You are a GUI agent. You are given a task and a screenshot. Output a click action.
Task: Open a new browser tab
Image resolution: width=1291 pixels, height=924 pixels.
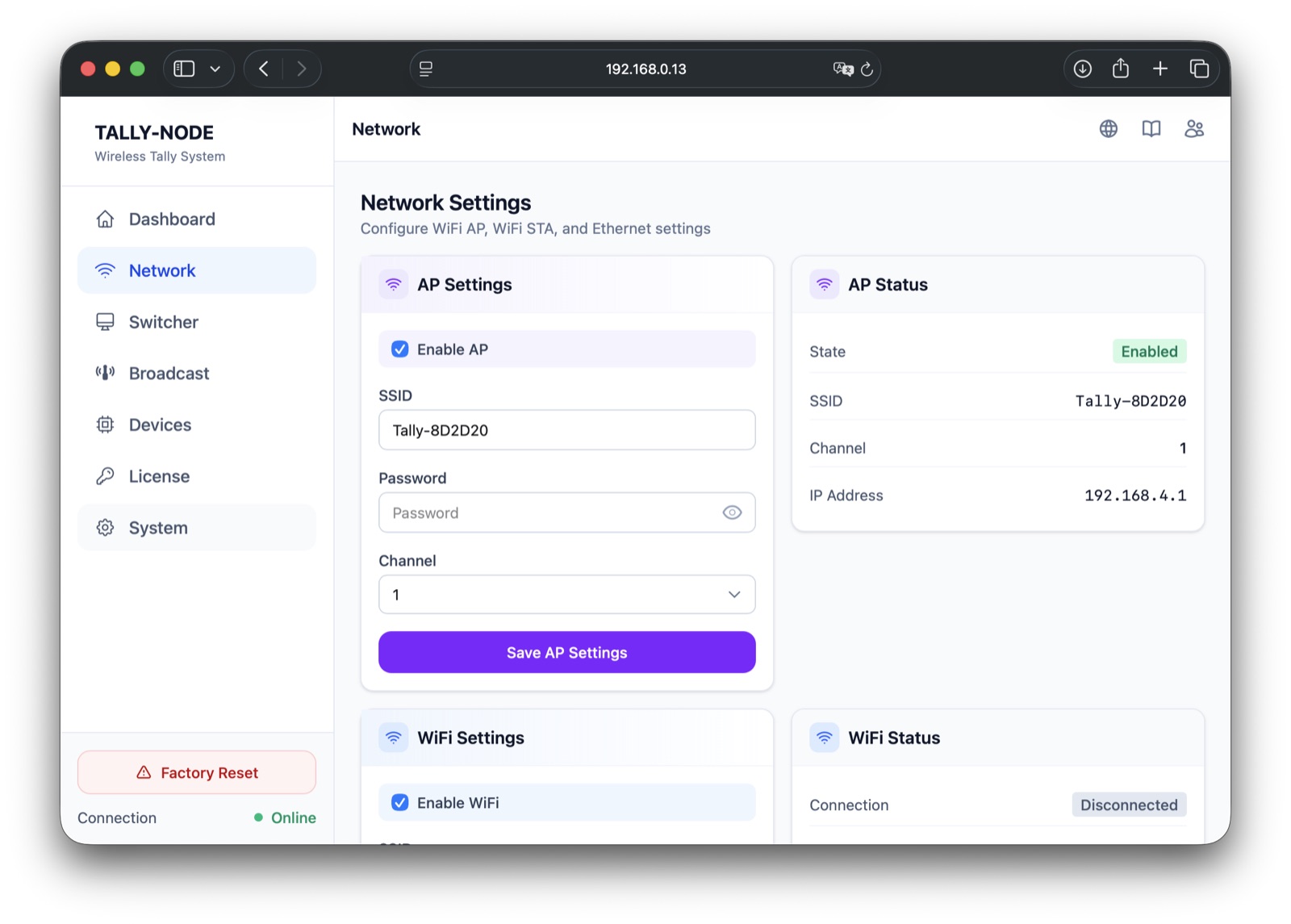[1160, 69]
